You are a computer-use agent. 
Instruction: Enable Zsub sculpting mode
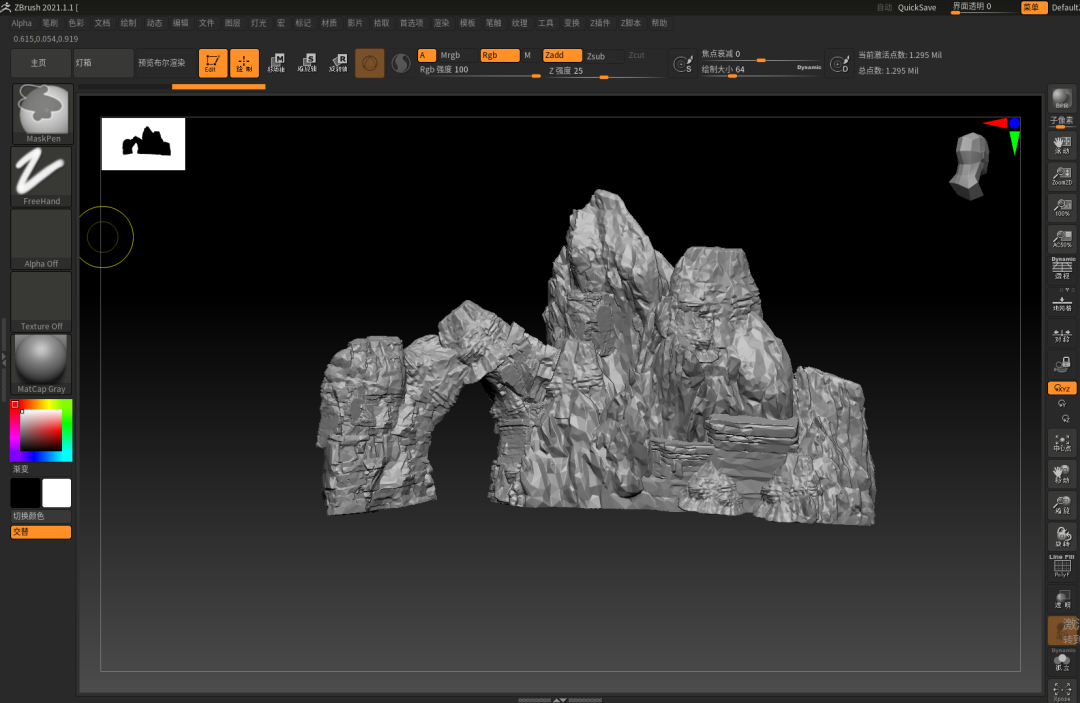596,56
